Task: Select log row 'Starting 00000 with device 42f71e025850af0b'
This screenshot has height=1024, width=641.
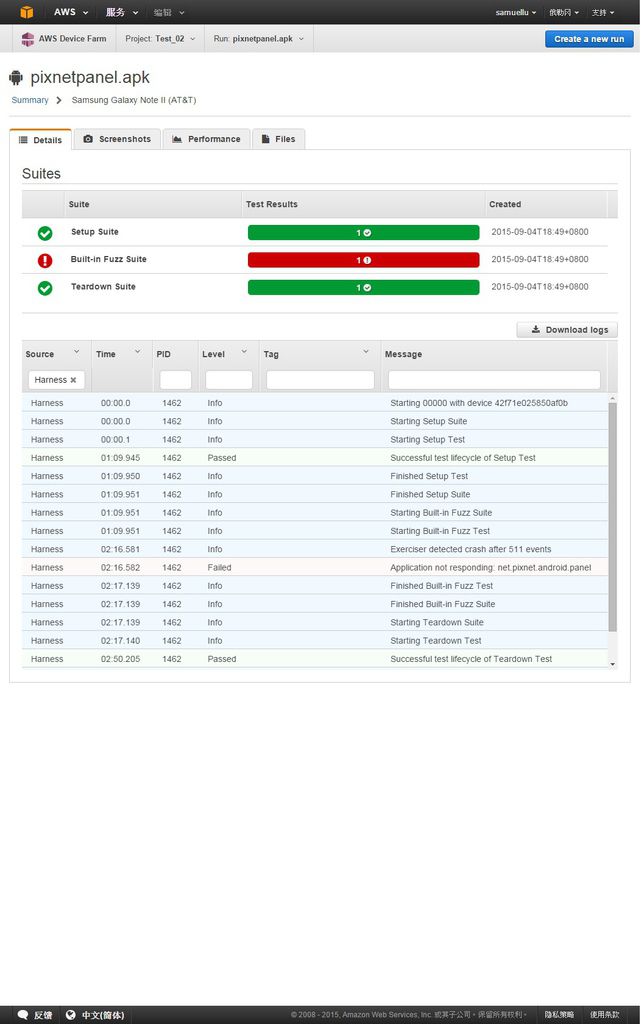Action: click(315, 403)
